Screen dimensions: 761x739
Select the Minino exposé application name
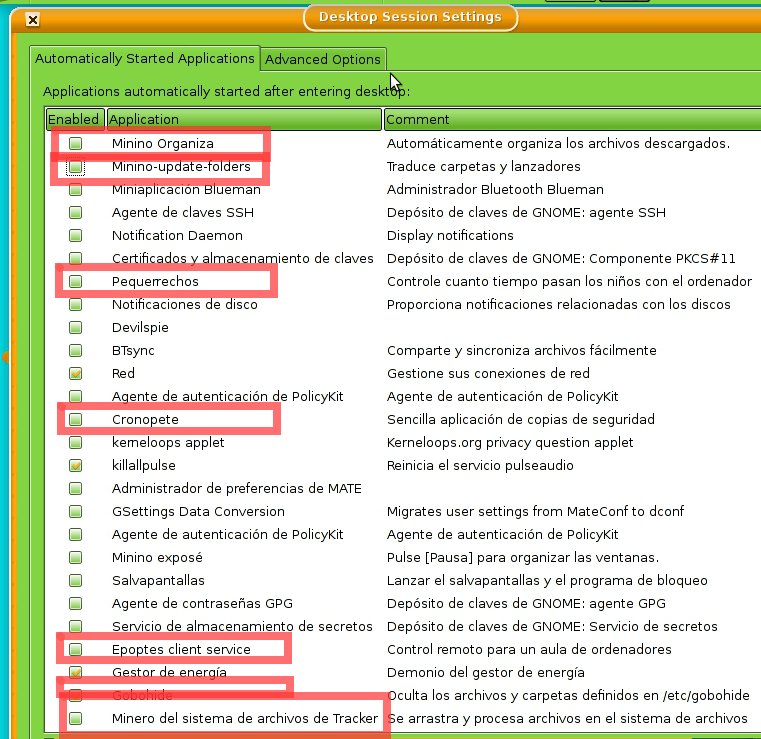(157, 557)
